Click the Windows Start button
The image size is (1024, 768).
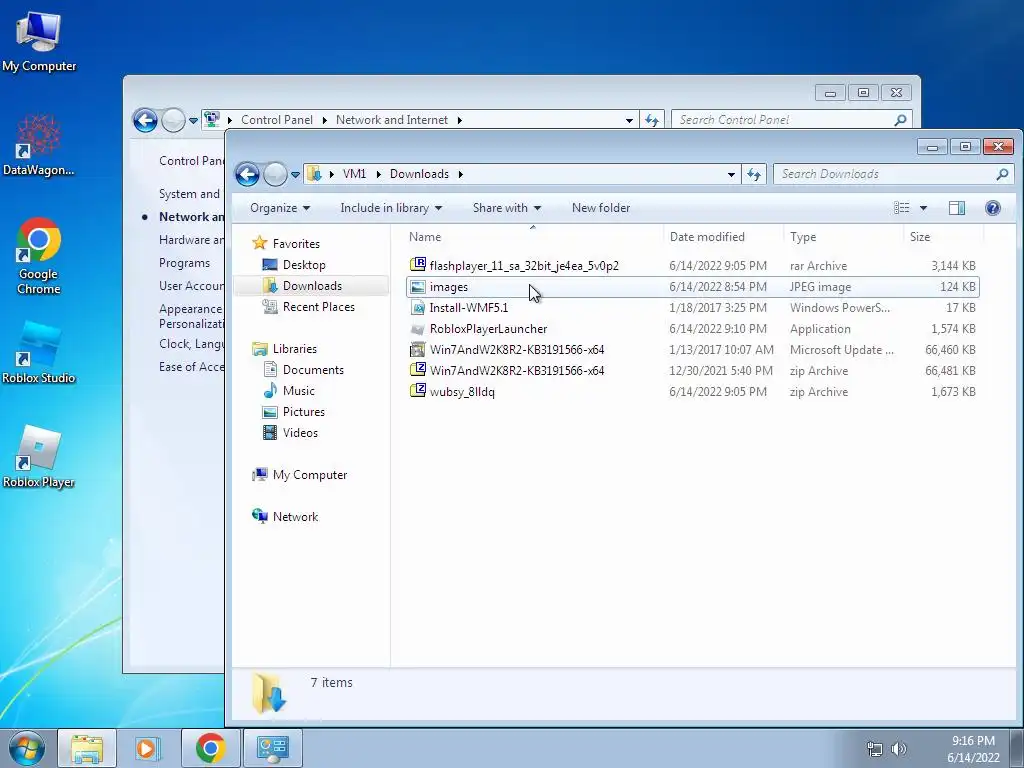pos(27,748)
